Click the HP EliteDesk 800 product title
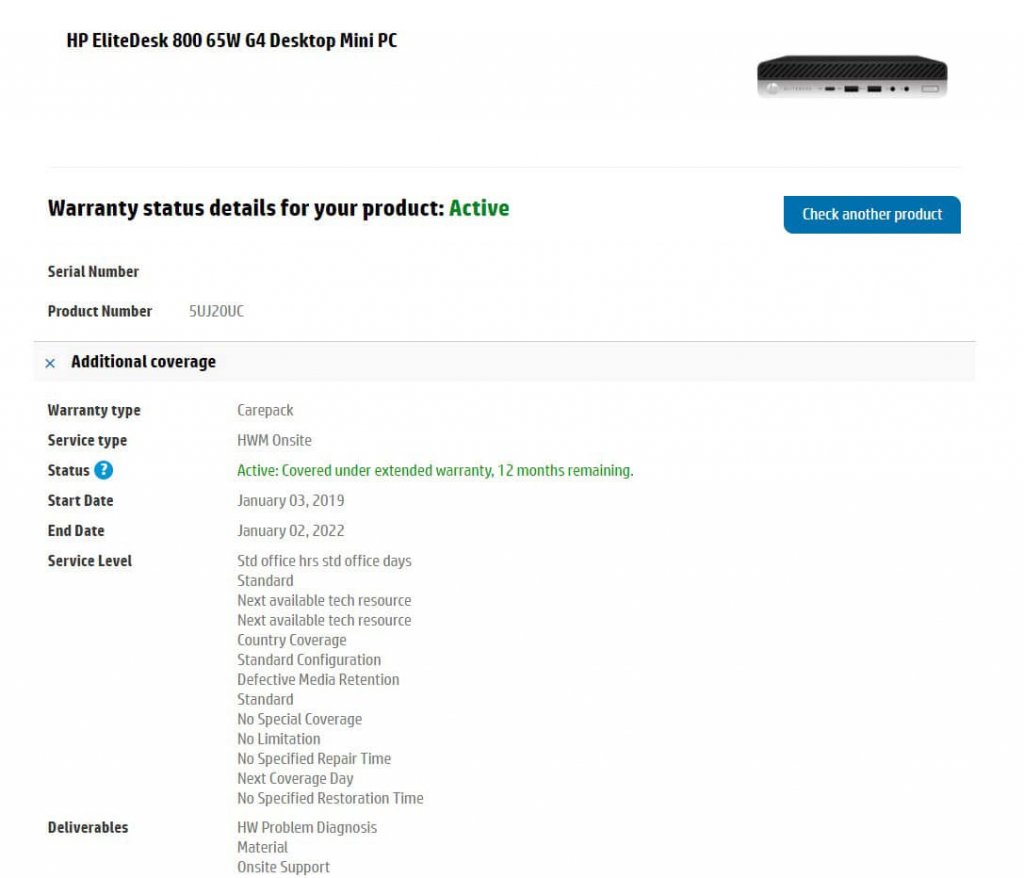Viewport: 1024px width, 878px height. [x=231, y=41]
